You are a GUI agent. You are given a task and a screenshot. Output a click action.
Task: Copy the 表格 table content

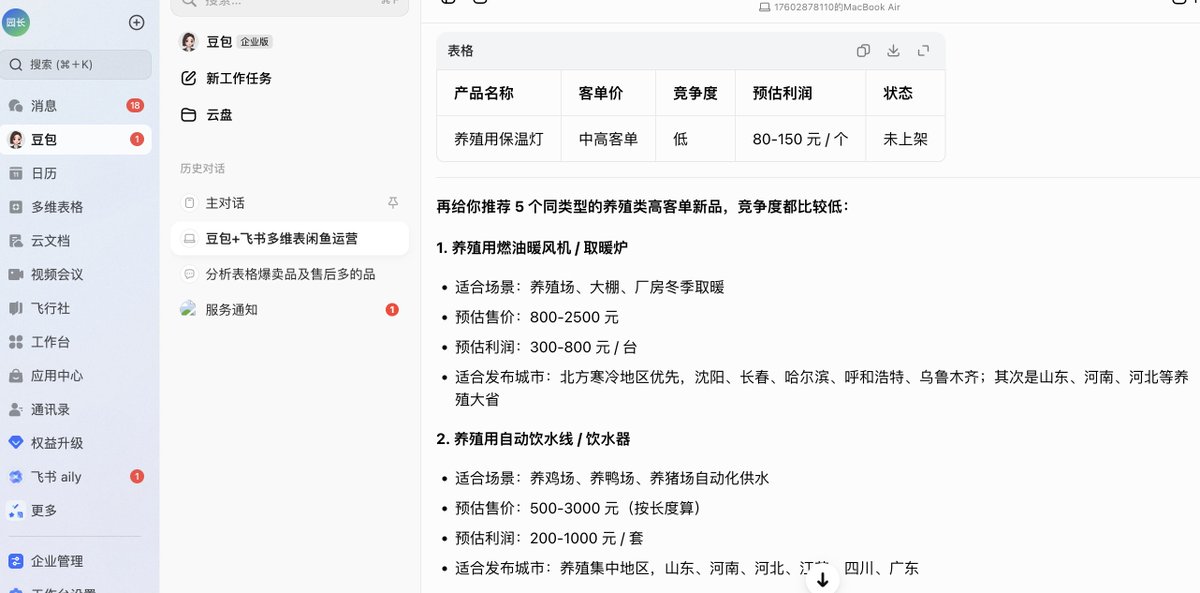[x=863, y=51]
